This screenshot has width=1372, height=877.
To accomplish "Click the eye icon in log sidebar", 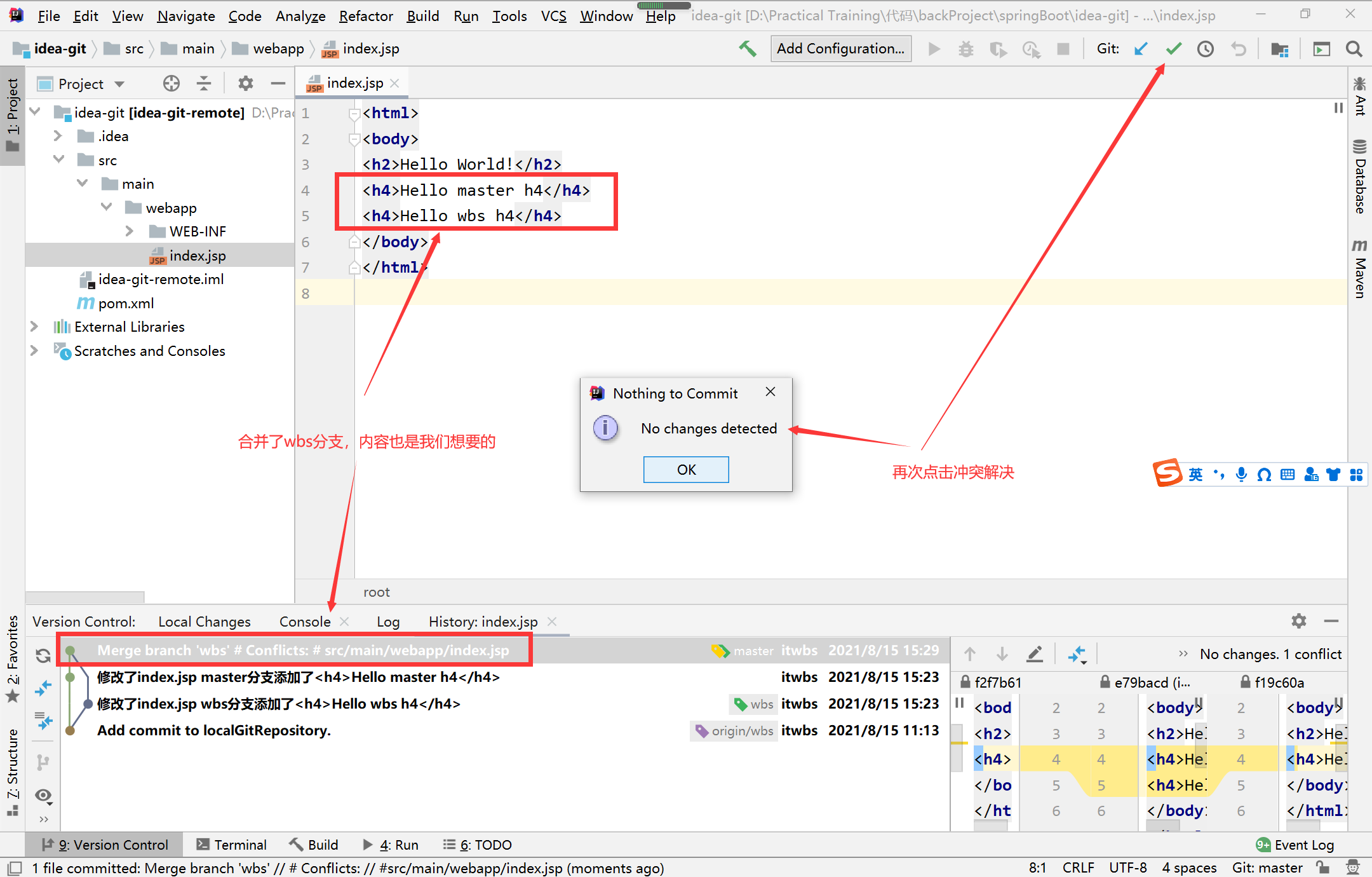I will tap(43, 795).
